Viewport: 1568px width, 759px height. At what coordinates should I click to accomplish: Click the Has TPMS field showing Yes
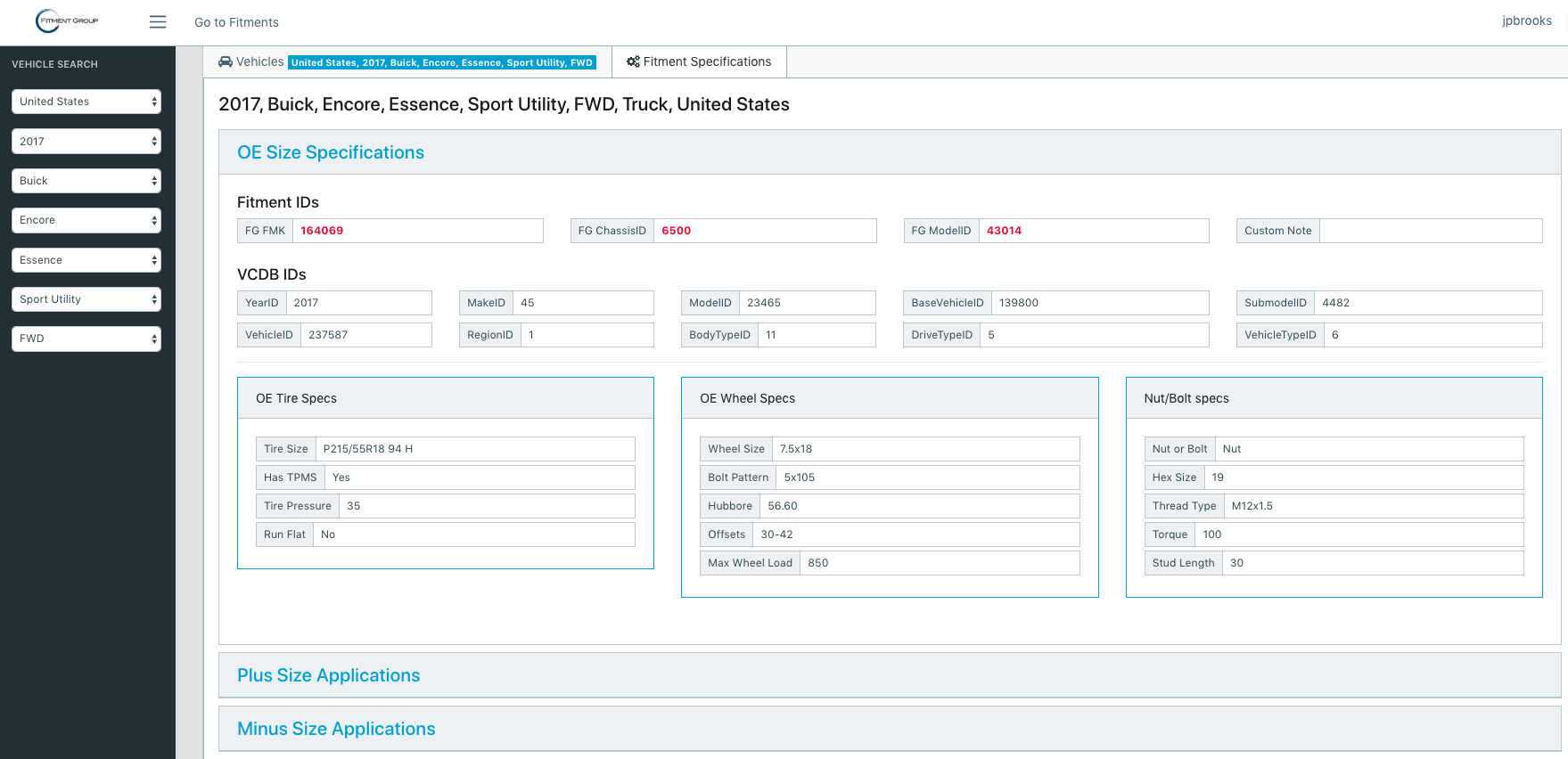480,477
